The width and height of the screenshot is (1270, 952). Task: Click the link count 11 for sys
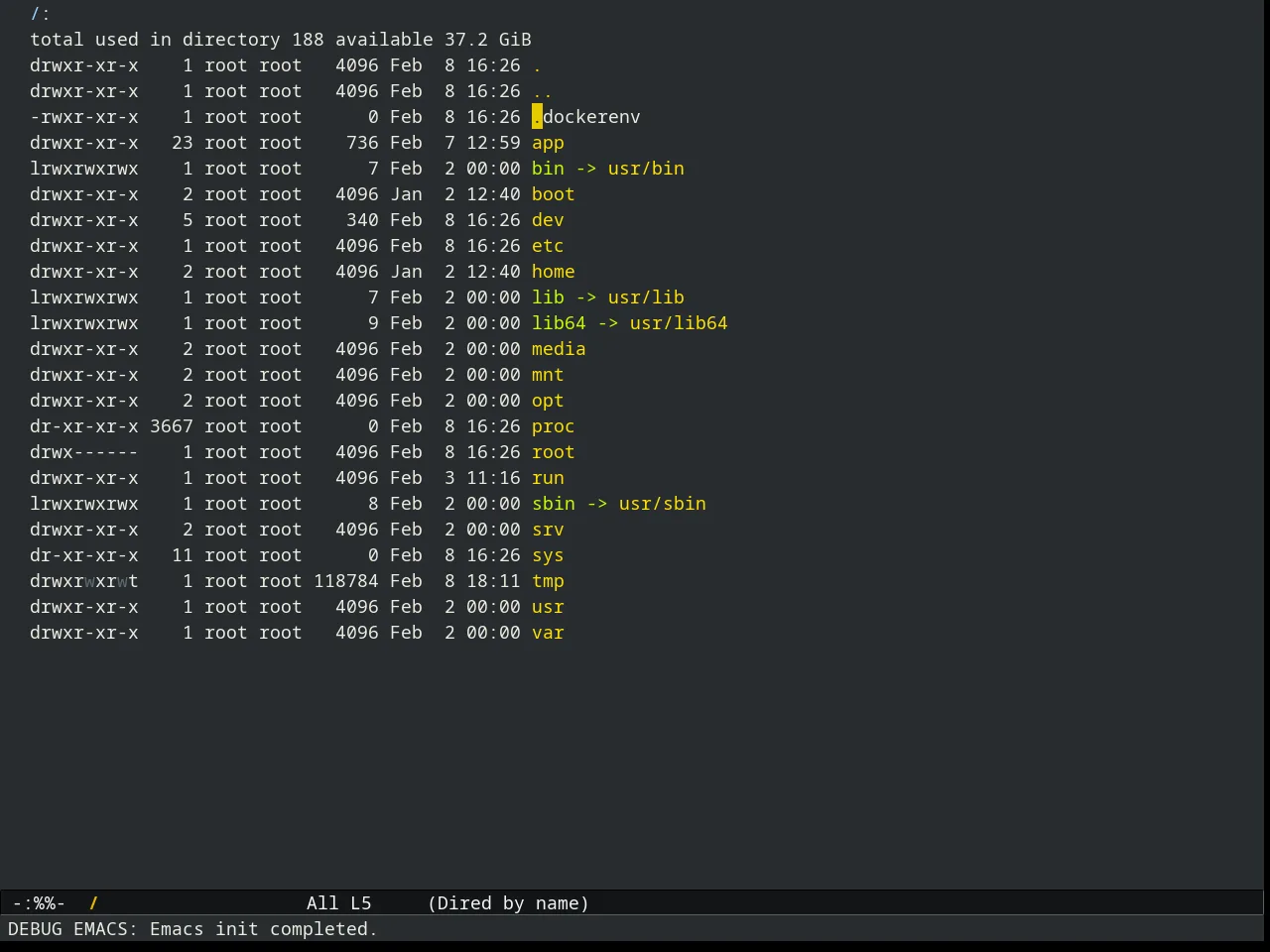coord(183,555)
